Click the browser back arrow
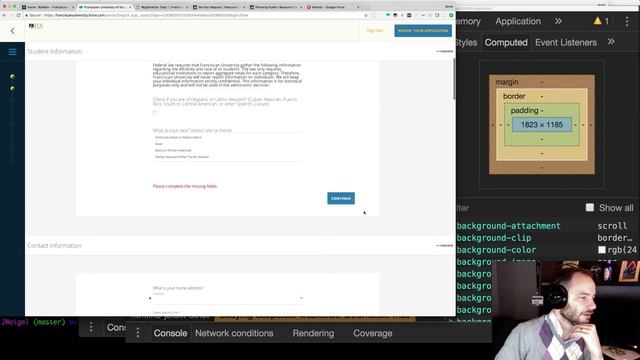The height and width of the screenshot is (360, 640). (4, 15)
